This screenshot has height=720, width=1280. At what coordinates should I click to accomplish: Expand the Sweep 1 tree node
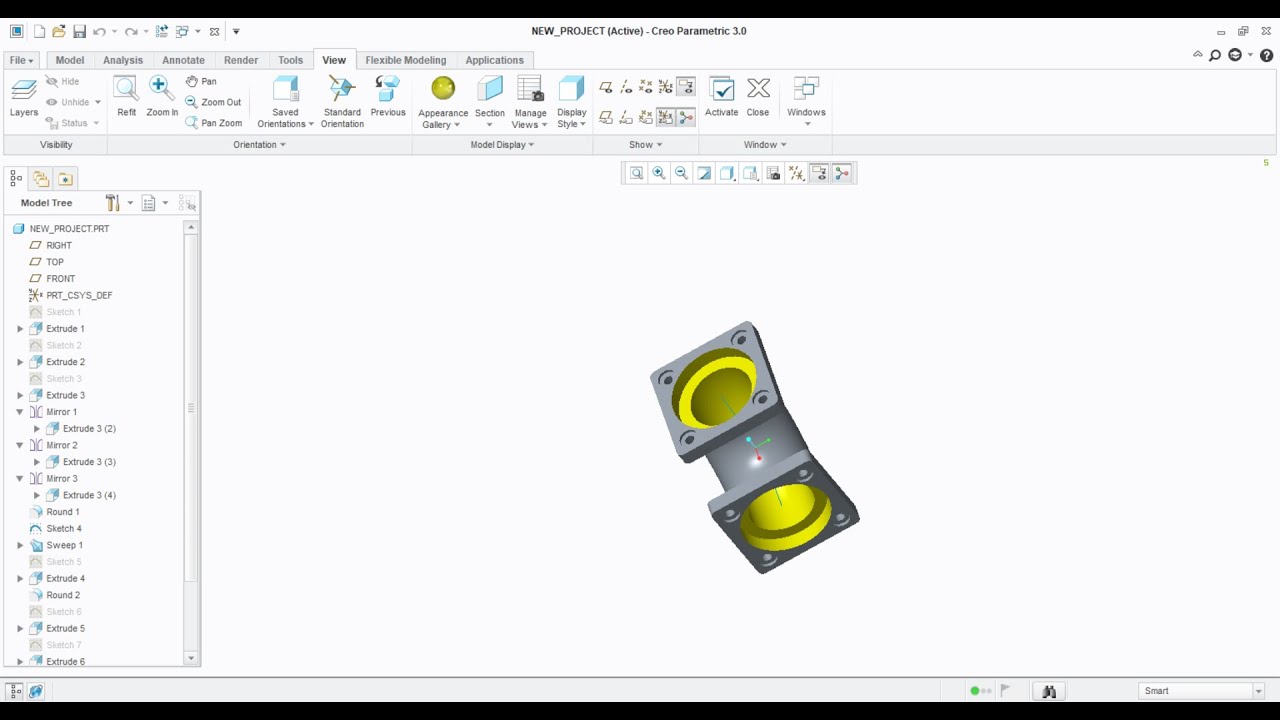(20, 545)
